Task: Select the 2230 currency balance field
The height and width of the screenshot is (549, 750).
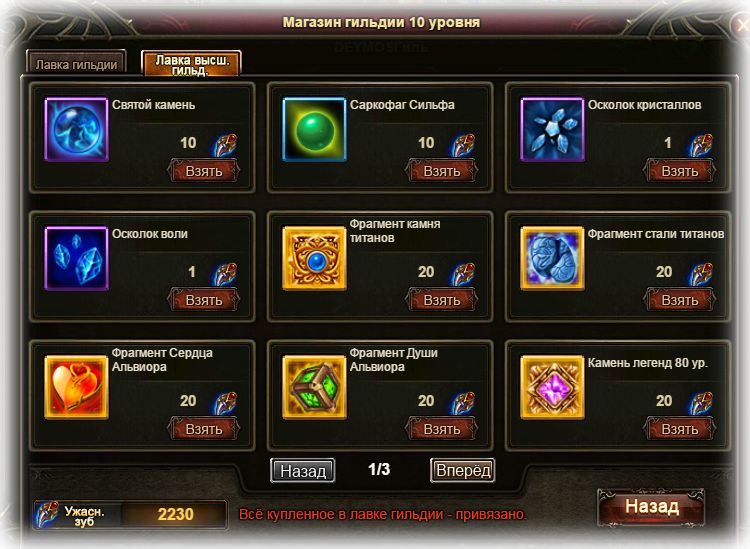Action: (x=173, y=515)
